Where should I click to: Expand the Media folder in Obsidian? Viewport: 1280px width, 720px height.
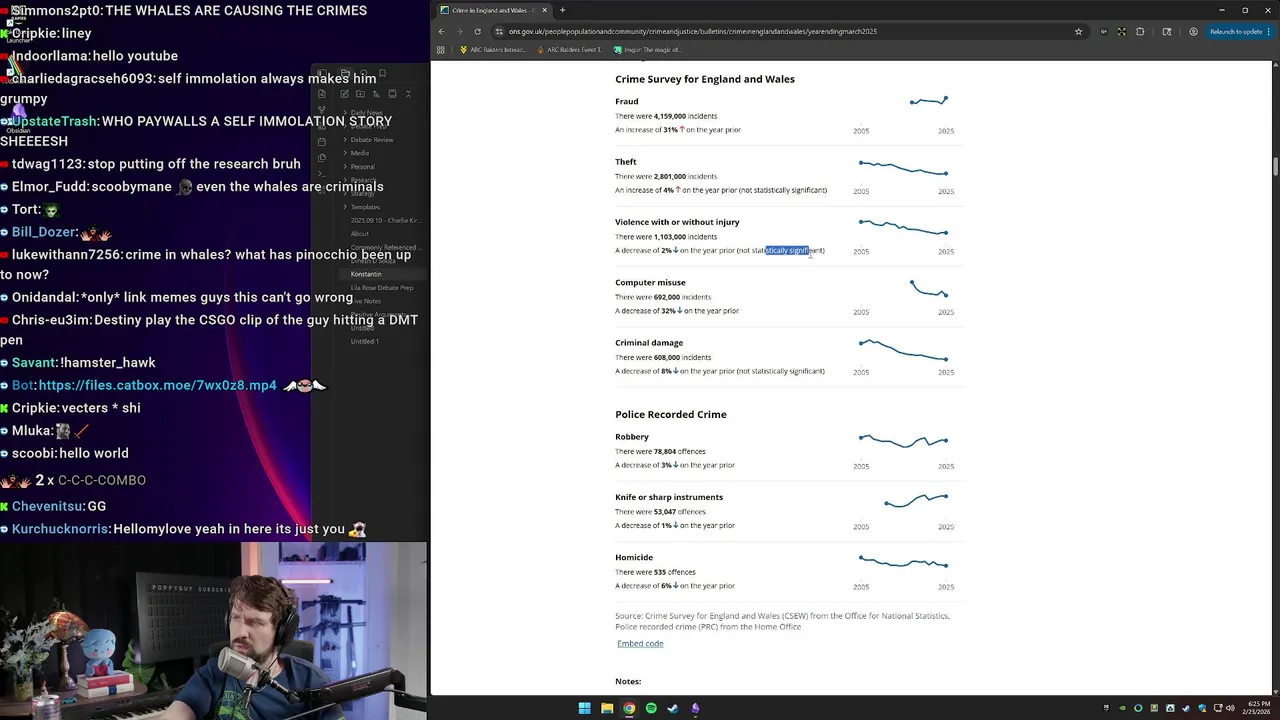click(360, 153)
